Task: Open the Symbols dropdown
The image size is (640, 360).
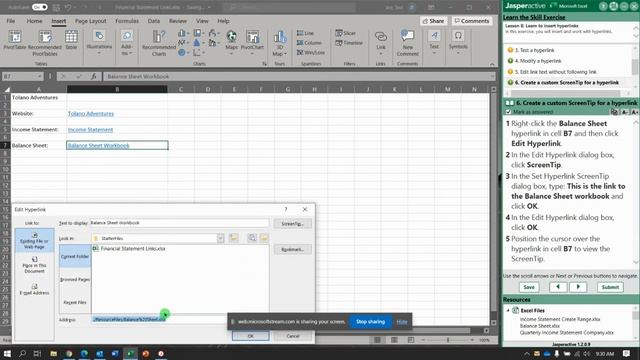Action: [x=458, y=42]
